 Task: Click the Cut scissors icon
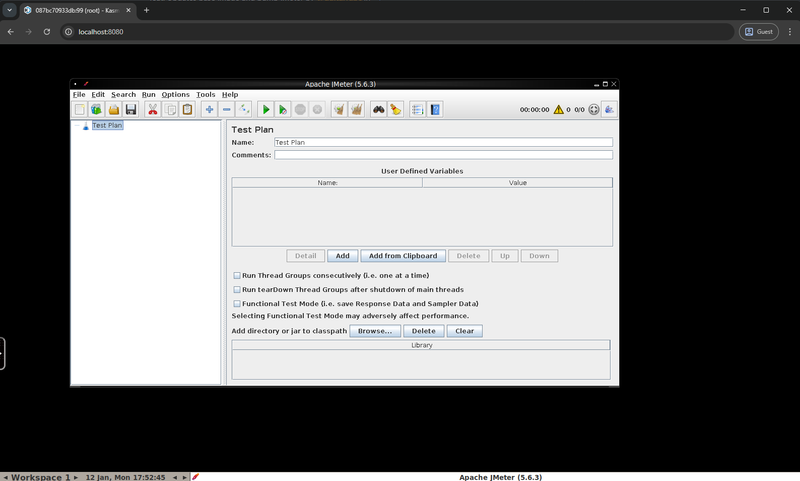click(153, 109)
